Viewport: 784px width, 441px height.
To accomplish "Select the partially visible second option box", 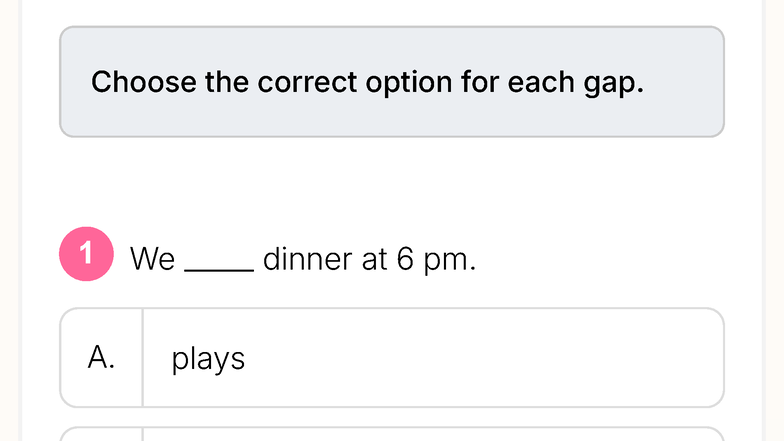I will tap(392, 434).
